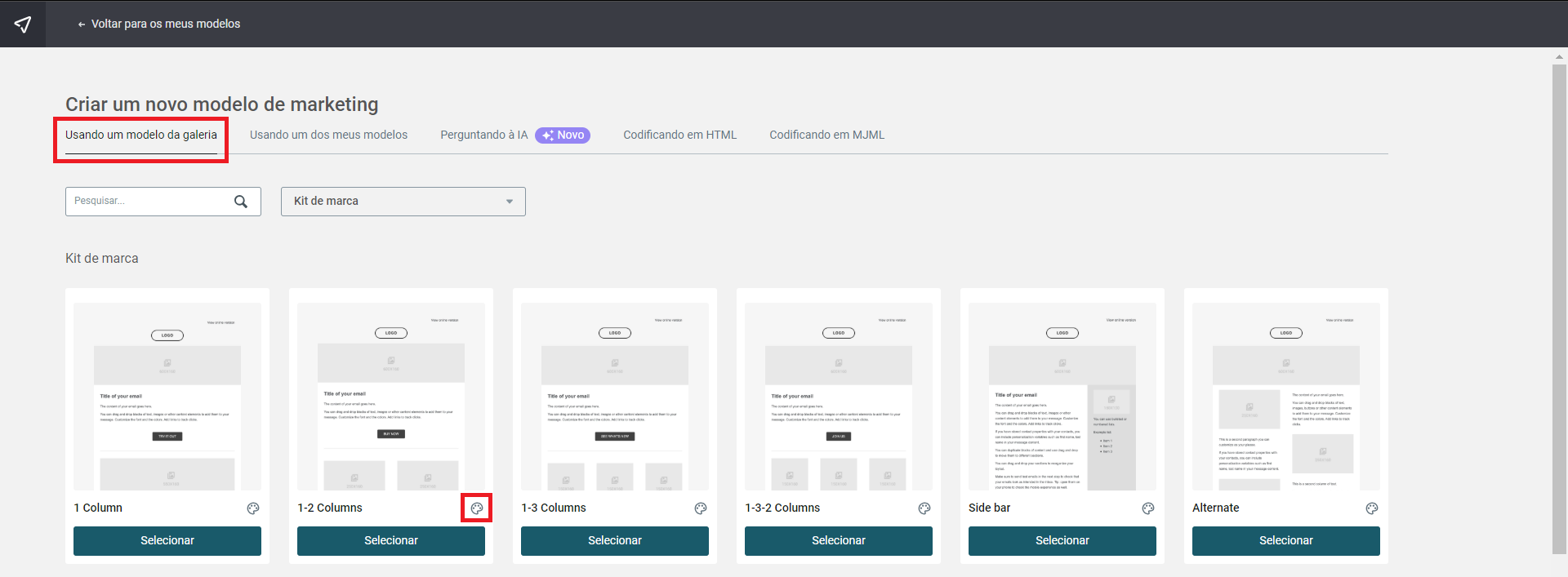1568x577 pixels.
Task: Open palette icon for 1-3-2 Columns template
Action: pyautogui.click(x=924, y=508)
